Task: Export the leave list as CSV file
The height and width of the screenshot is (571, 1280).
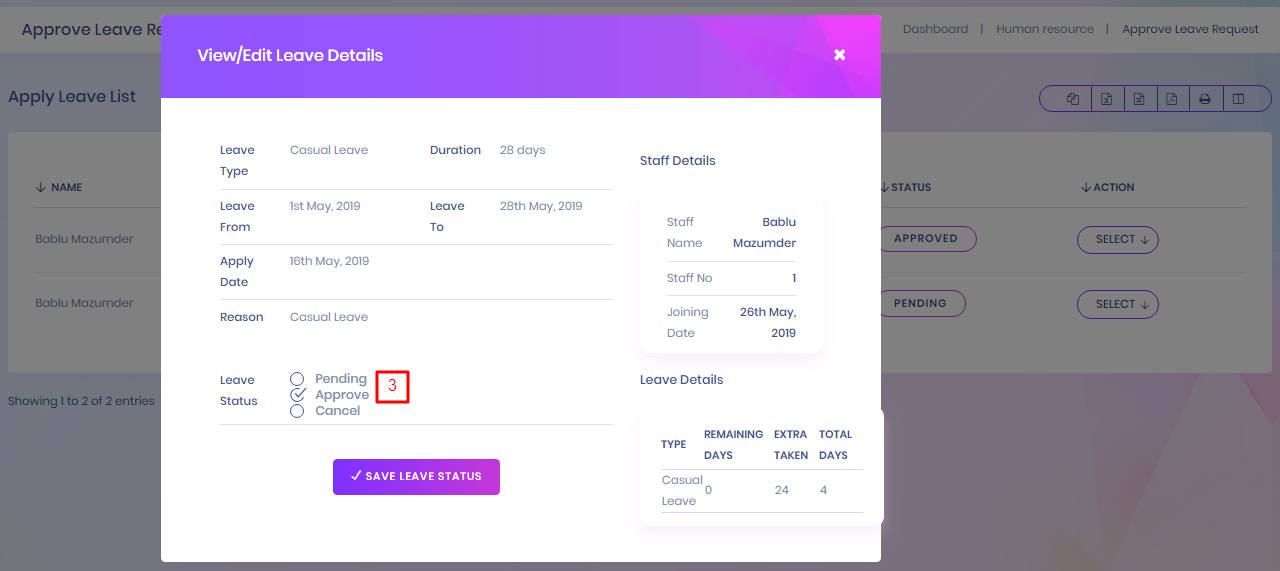Action: [1139, 99]
